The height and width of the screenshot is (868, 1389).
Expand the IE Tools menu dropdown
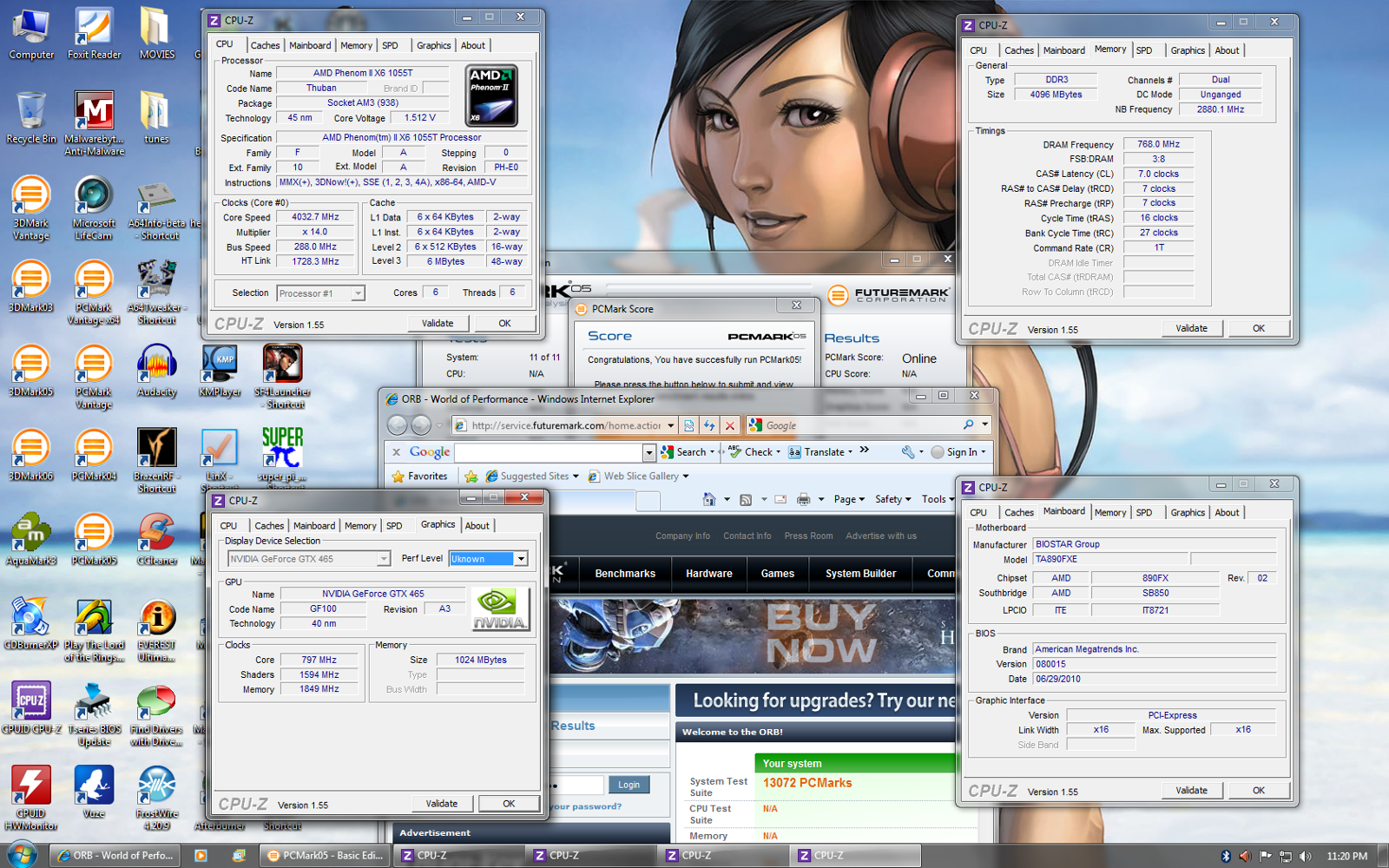(x=938, y=499)
